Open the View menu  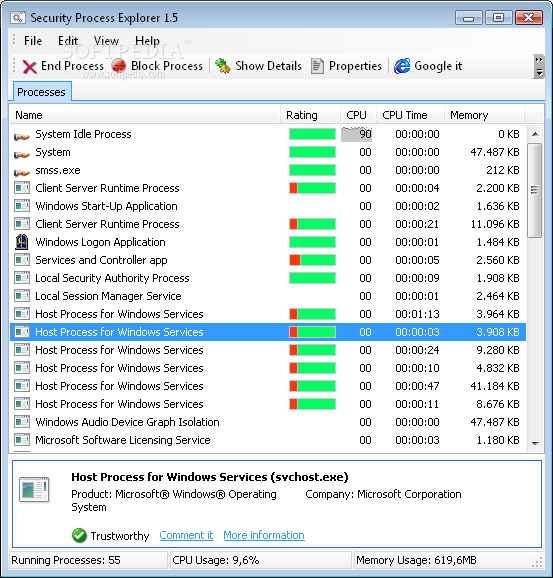coord(106,41)
